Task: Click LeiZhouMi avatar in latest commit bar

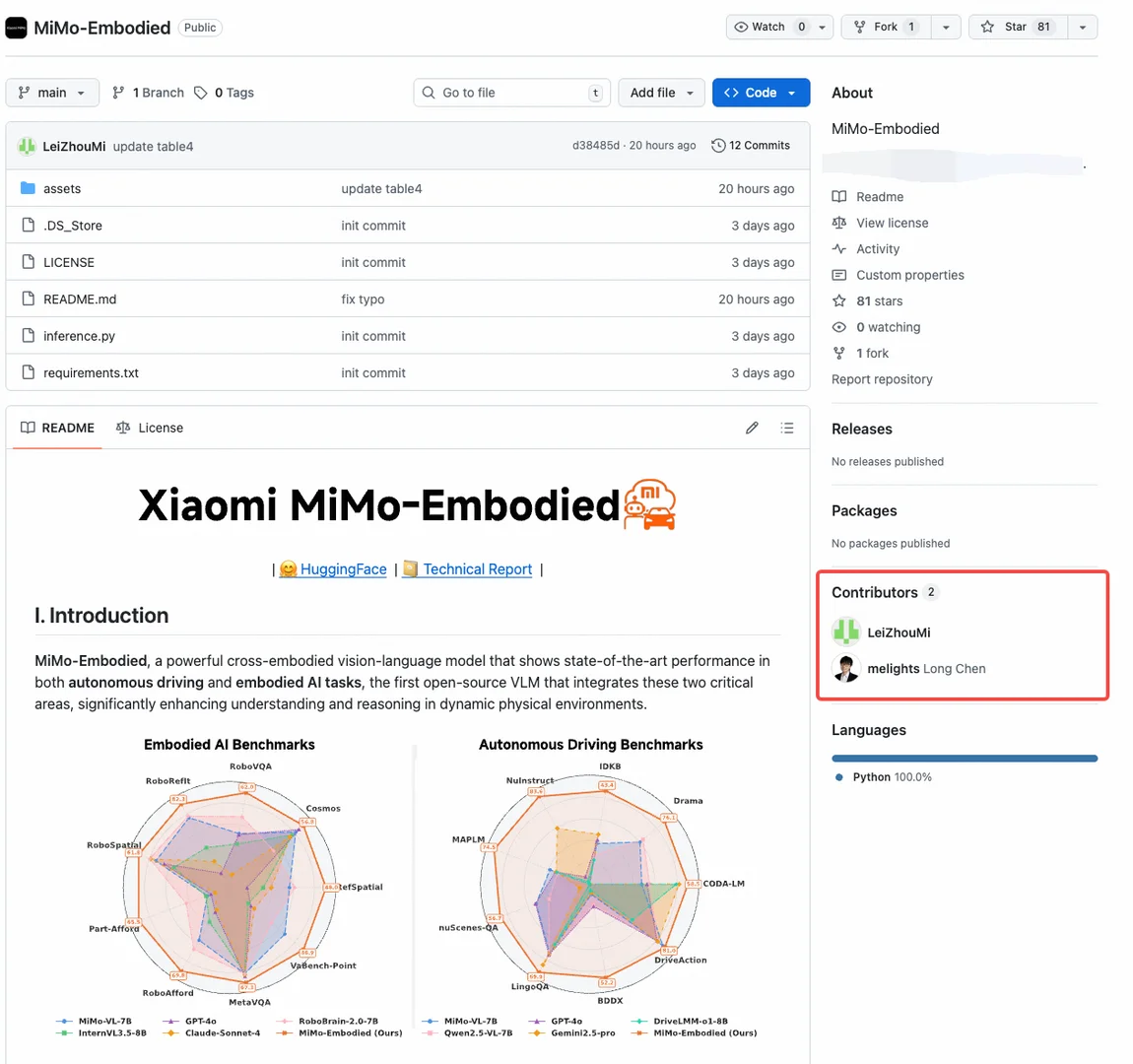Action: pos(28,146)
